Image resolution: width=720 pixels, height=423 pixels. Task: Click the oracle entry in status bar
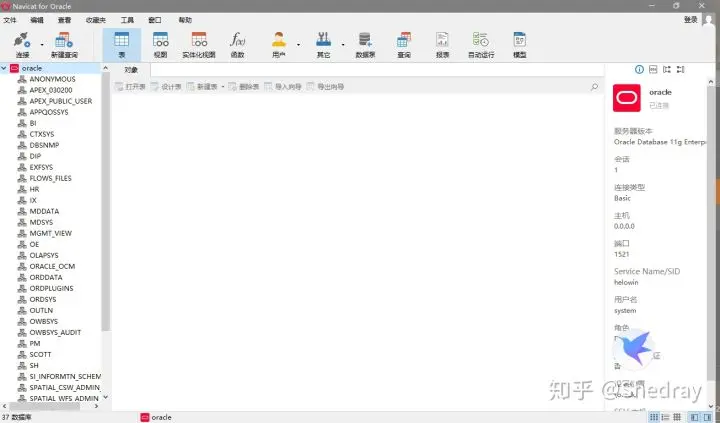[156, 417]
